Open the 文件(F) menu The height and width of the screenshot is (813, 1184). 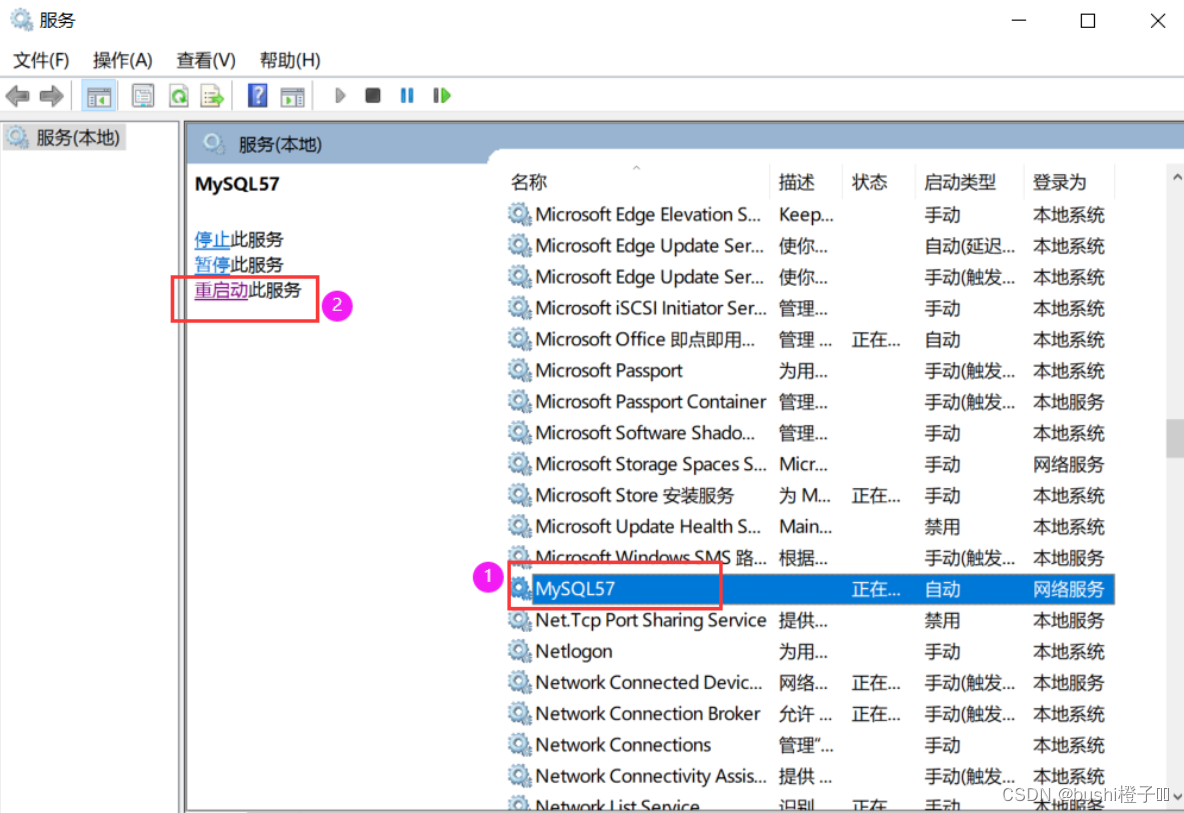(42, 60)
